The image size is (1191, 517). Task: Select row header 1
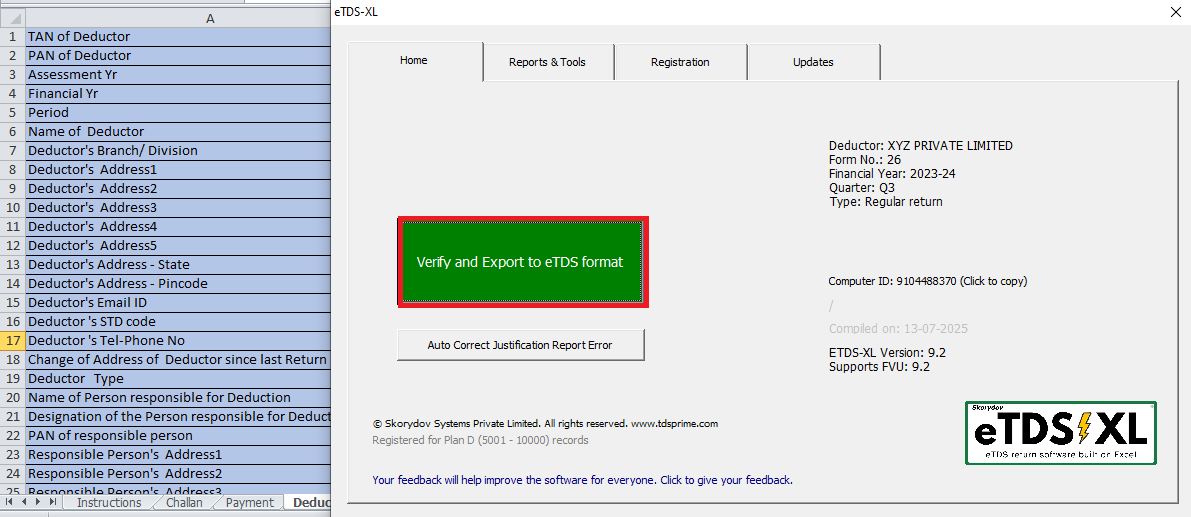tap(13, 36)
